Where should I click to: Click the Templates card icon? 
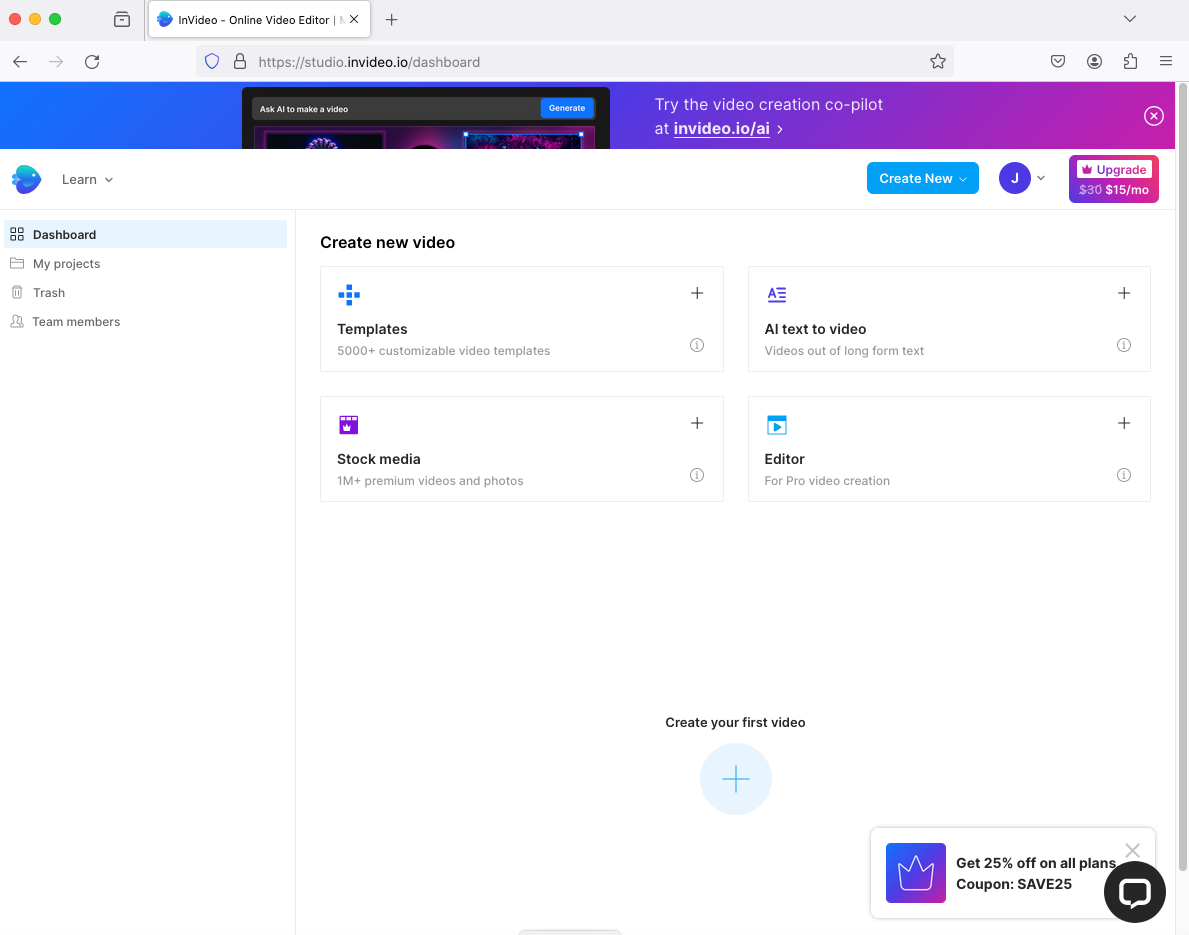349,294
